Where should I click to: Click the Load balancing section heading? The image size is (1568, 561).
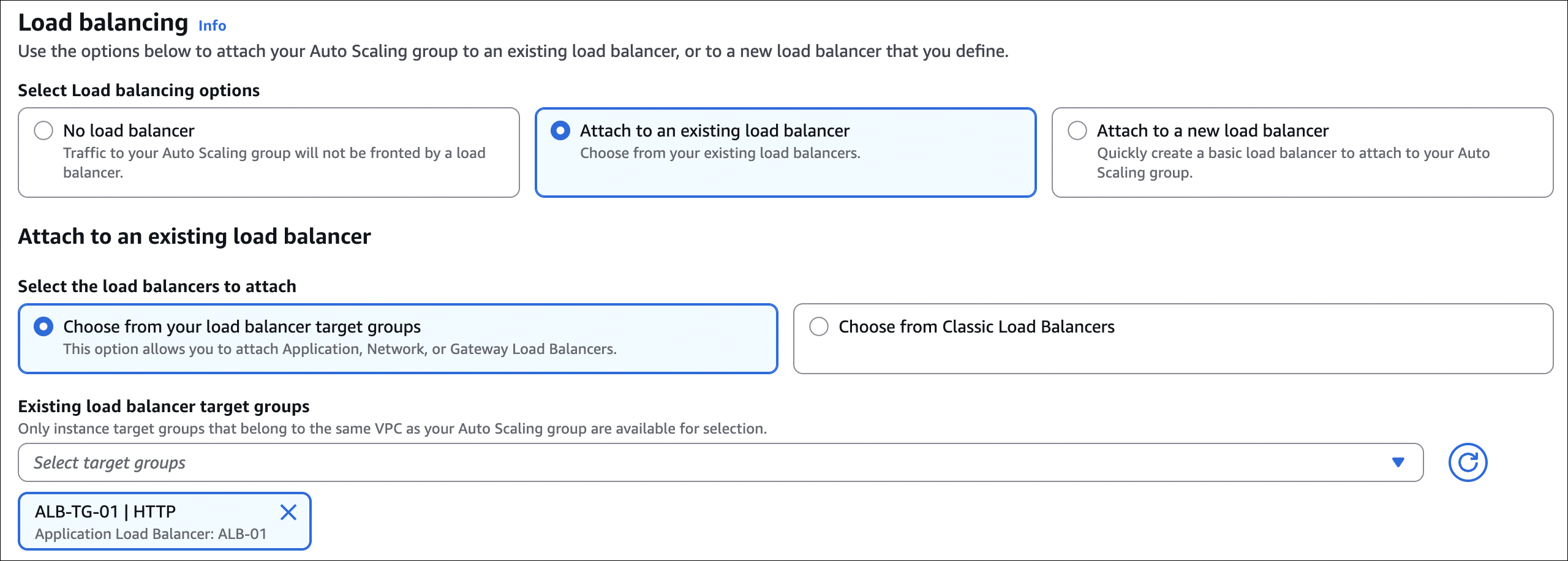(103, 23)
